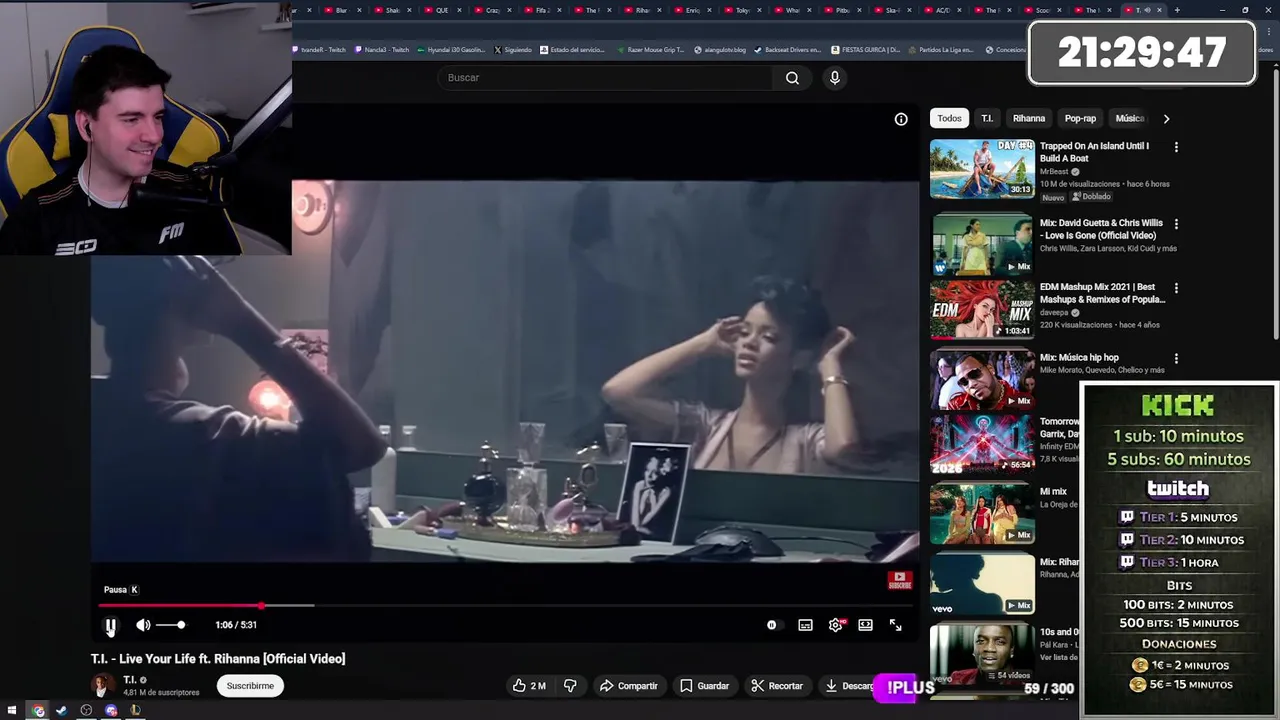Click the Compartir share button
Image resolution: width=1280 pixels, height=720 pixels.
pyautogui.click(x=628, y=686)
